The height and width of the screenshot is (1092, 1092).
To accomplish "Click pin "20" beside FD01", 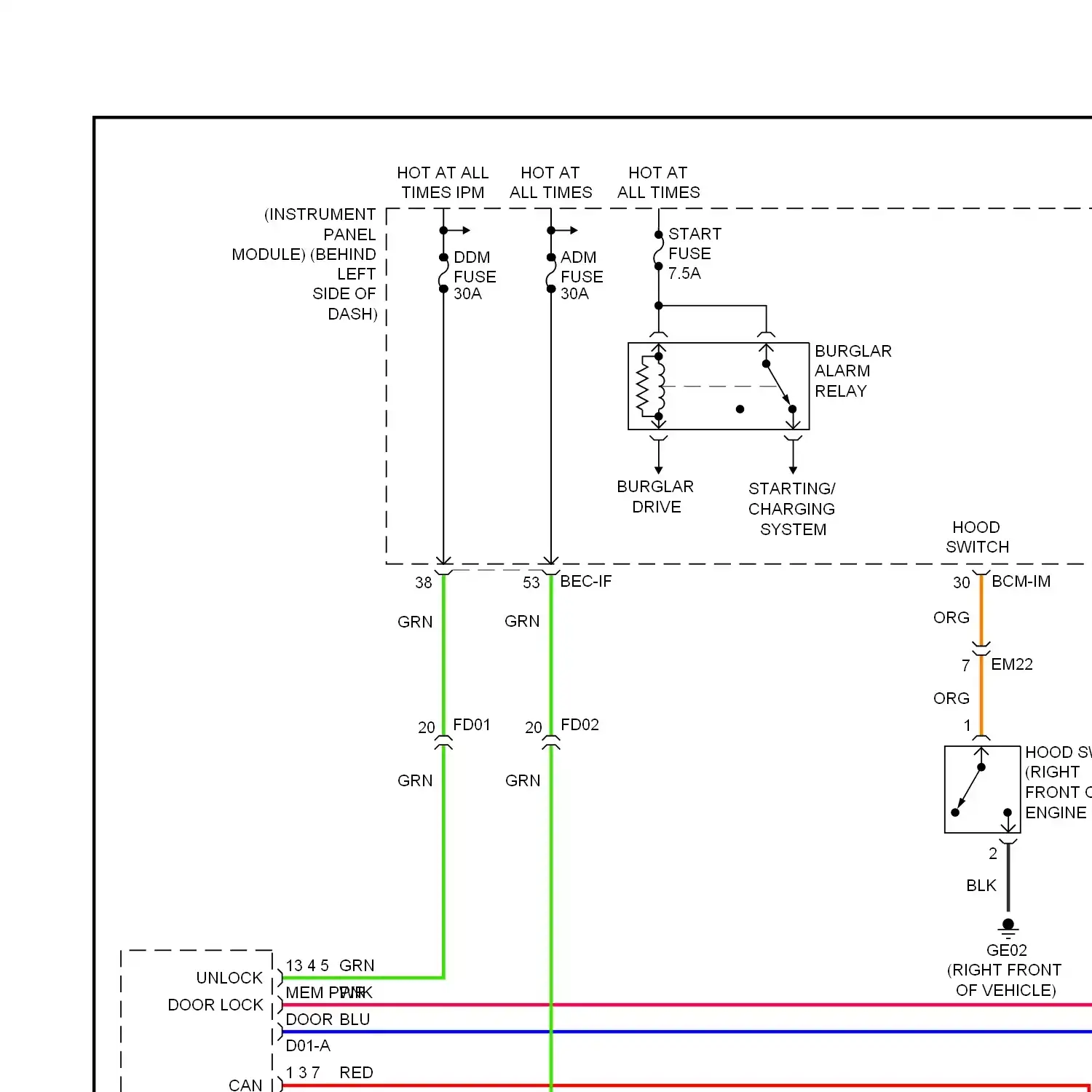I will (427, 727).
